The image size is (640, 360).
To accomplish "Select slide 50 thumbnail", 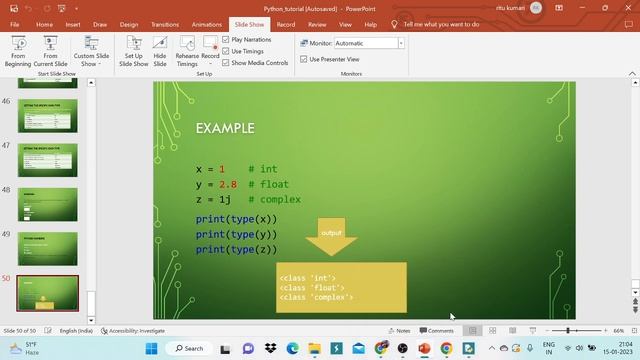I will (48, 293).
